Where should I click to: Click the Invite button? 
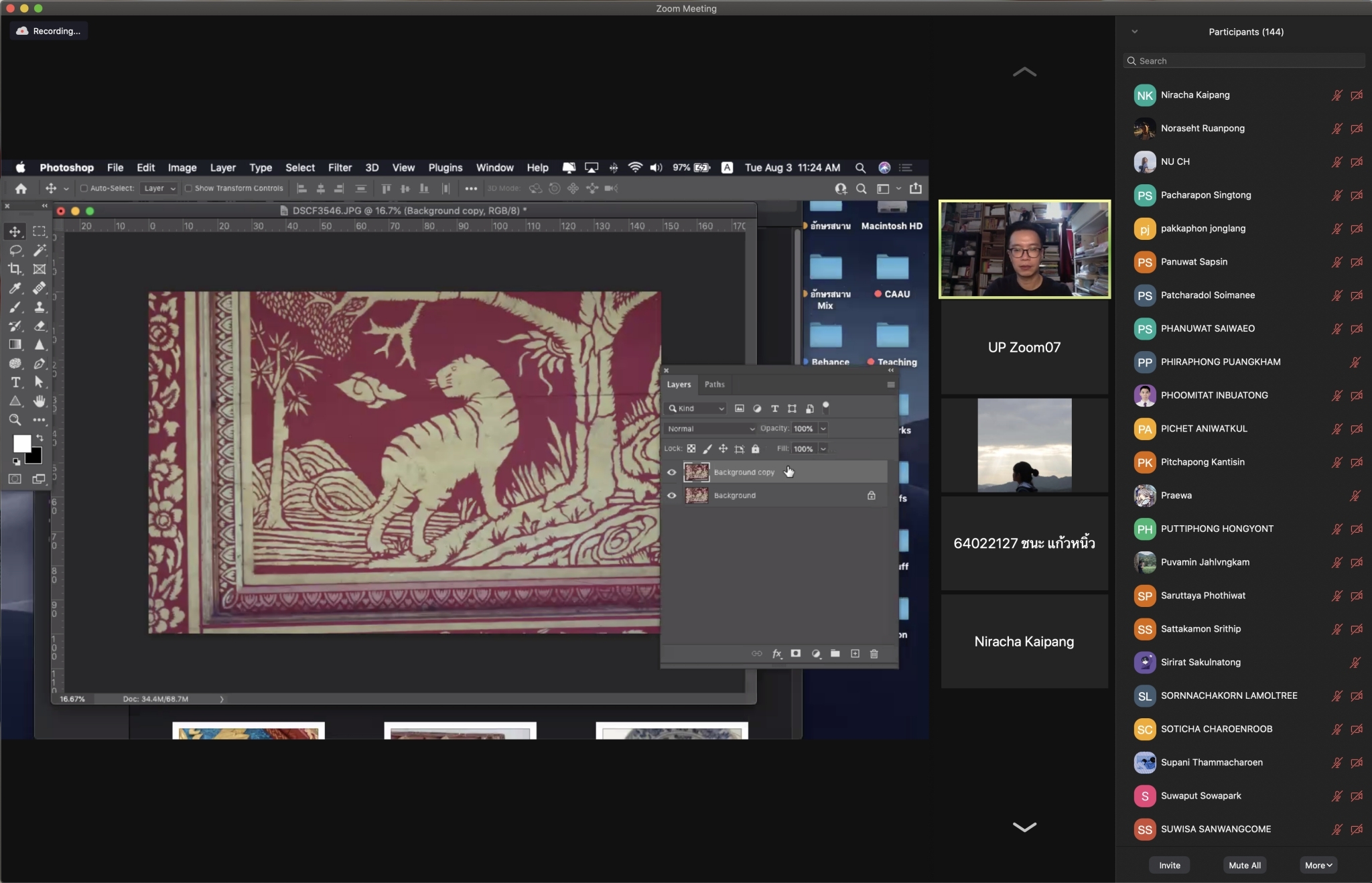click(x=1170, y=865)
